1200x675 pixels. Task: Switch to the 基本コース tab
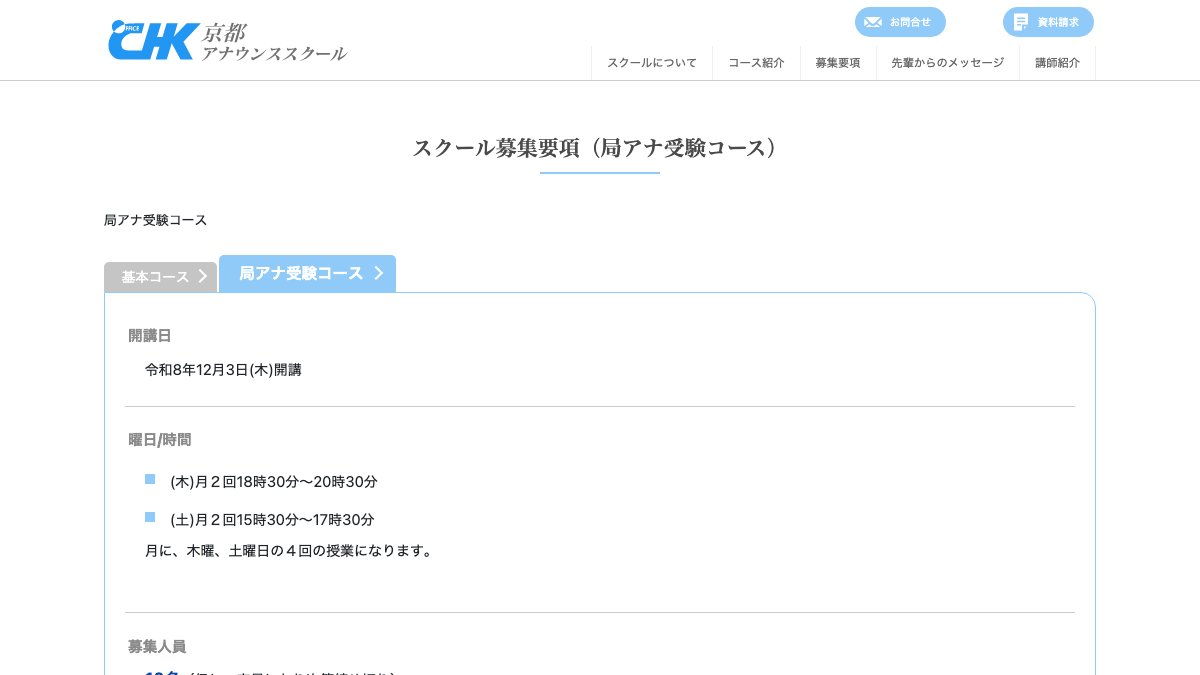[x=160, y=277]
